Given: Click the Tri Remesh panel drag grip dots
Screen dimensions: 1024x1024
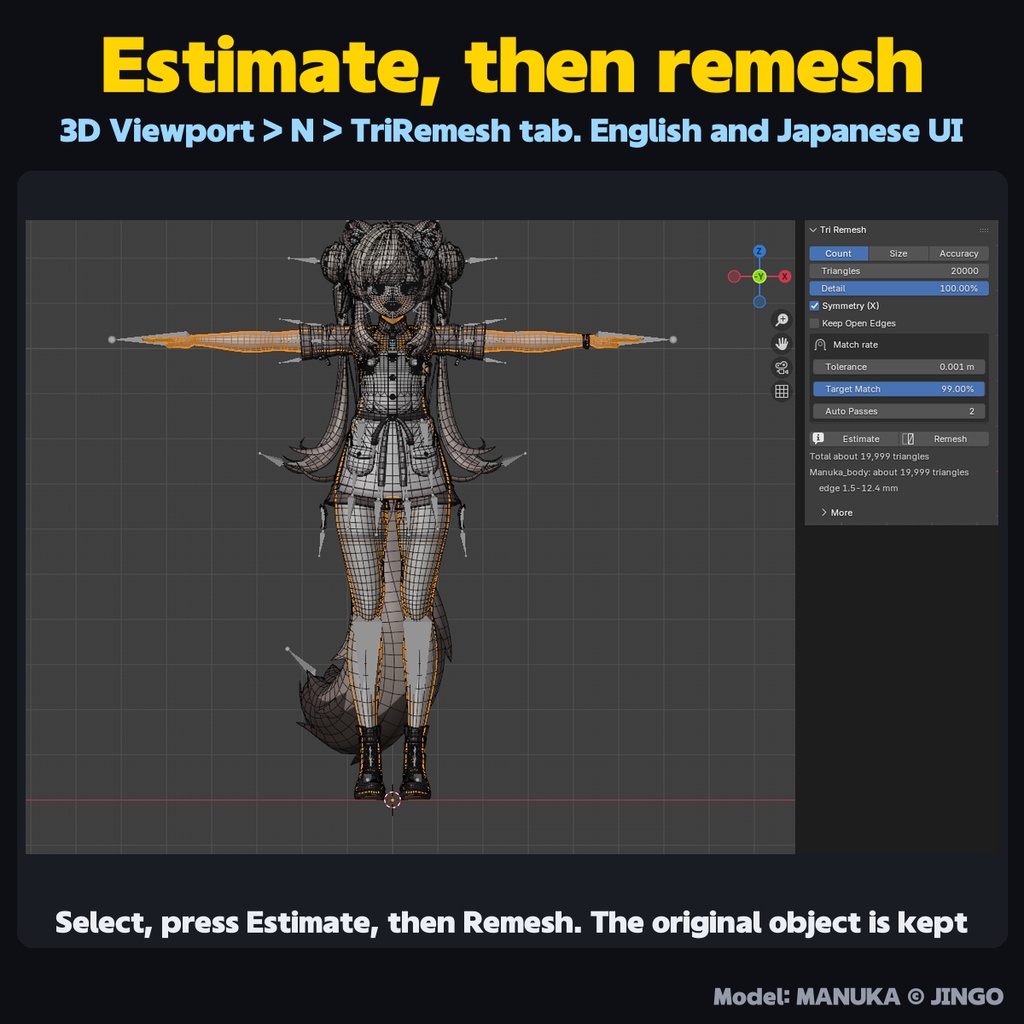Looking at the screenshot, I should click(x=984, y=230).
